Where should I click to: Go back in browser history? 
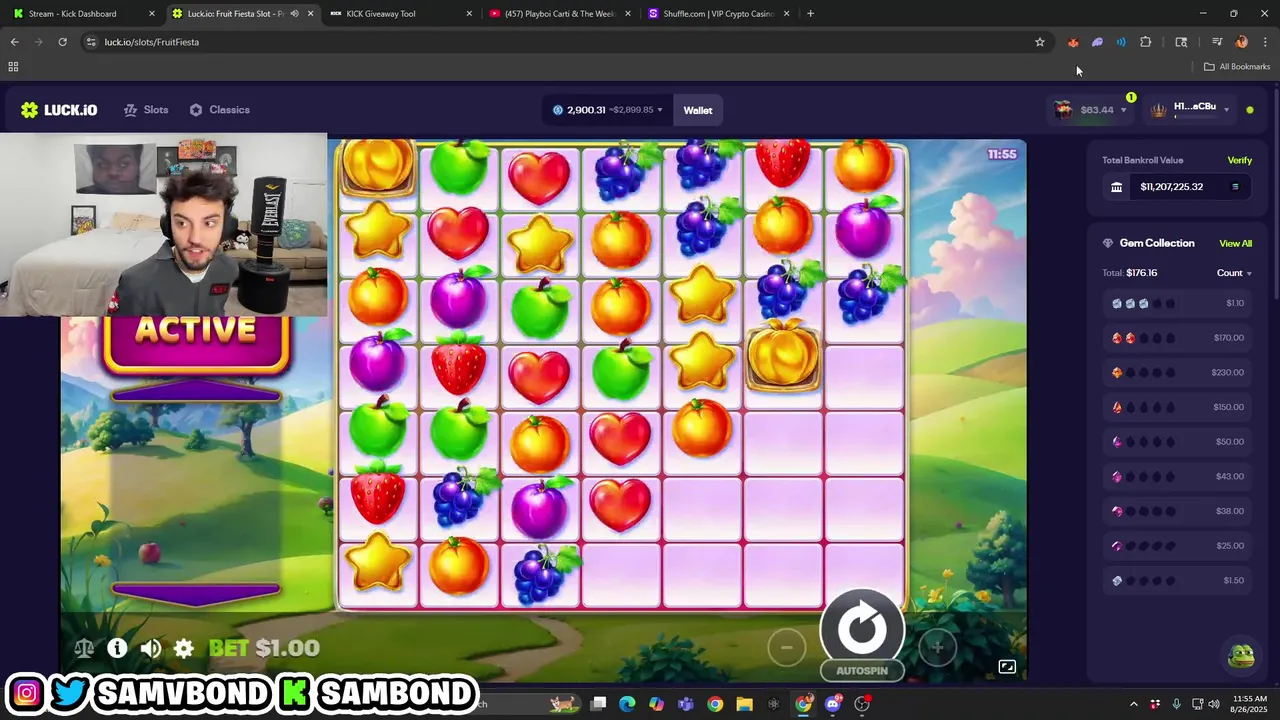pos(14,42)
